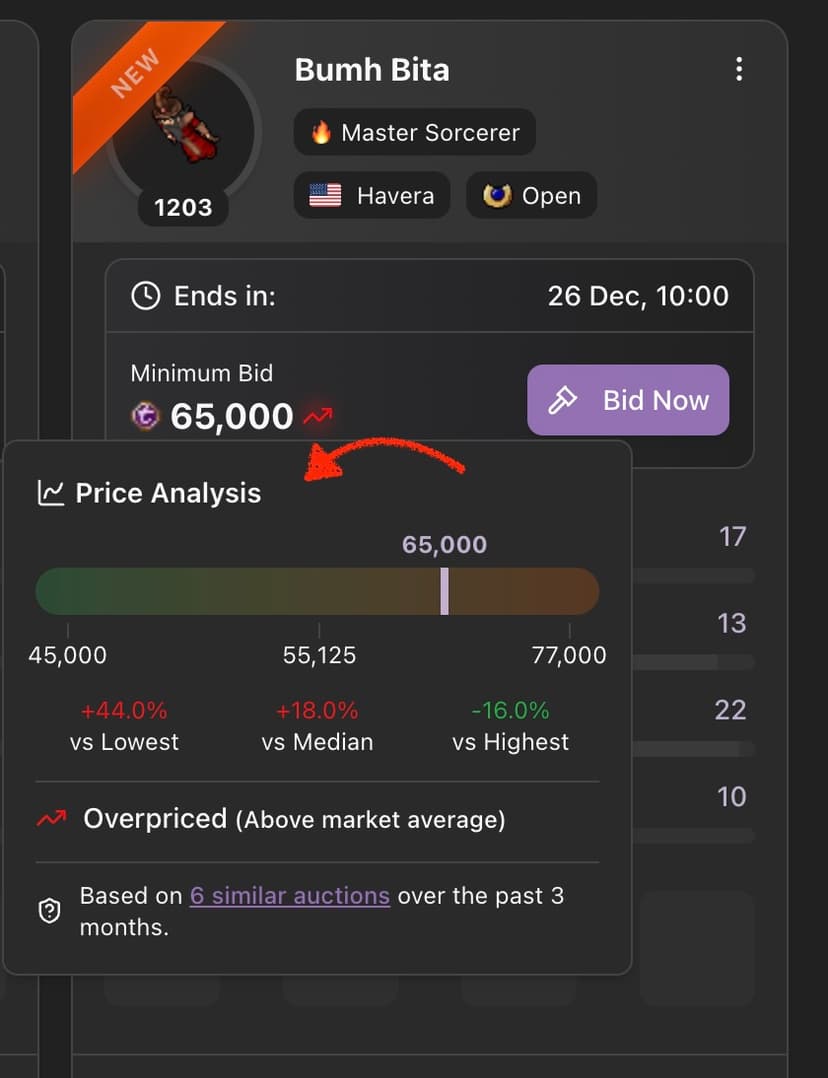Toggle the Open PvP world badge
The image size is (828, 1078).
pos(531,196)
